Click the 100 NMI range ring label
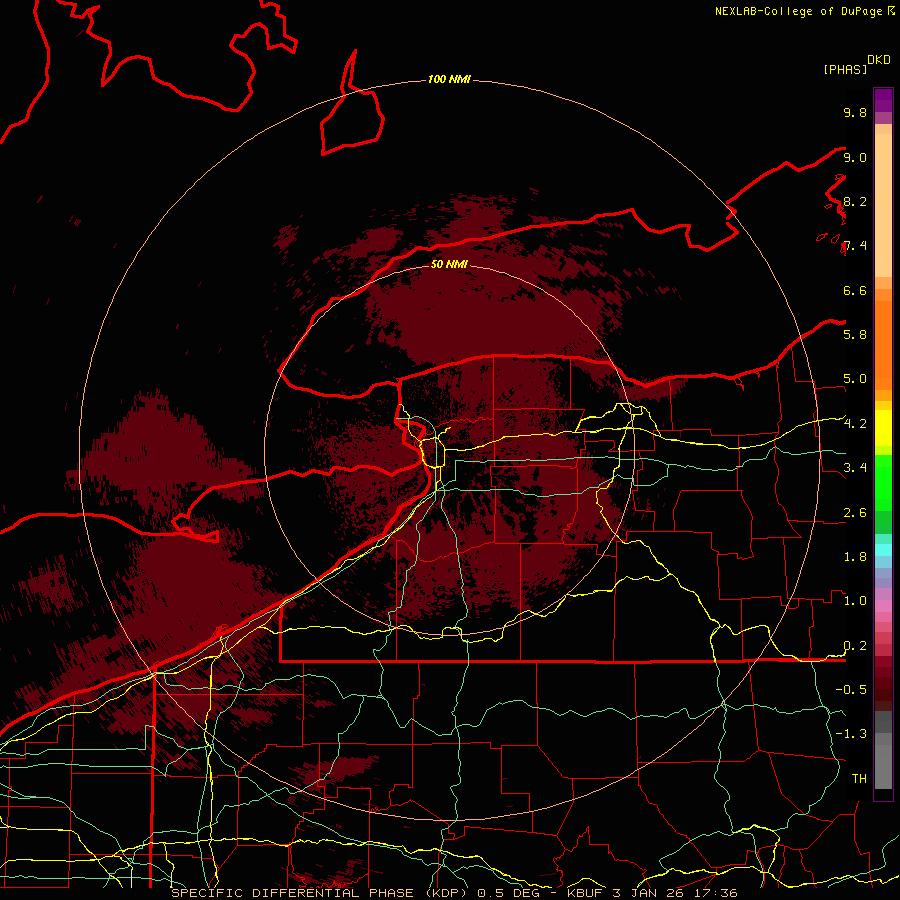 click(449, 79)
